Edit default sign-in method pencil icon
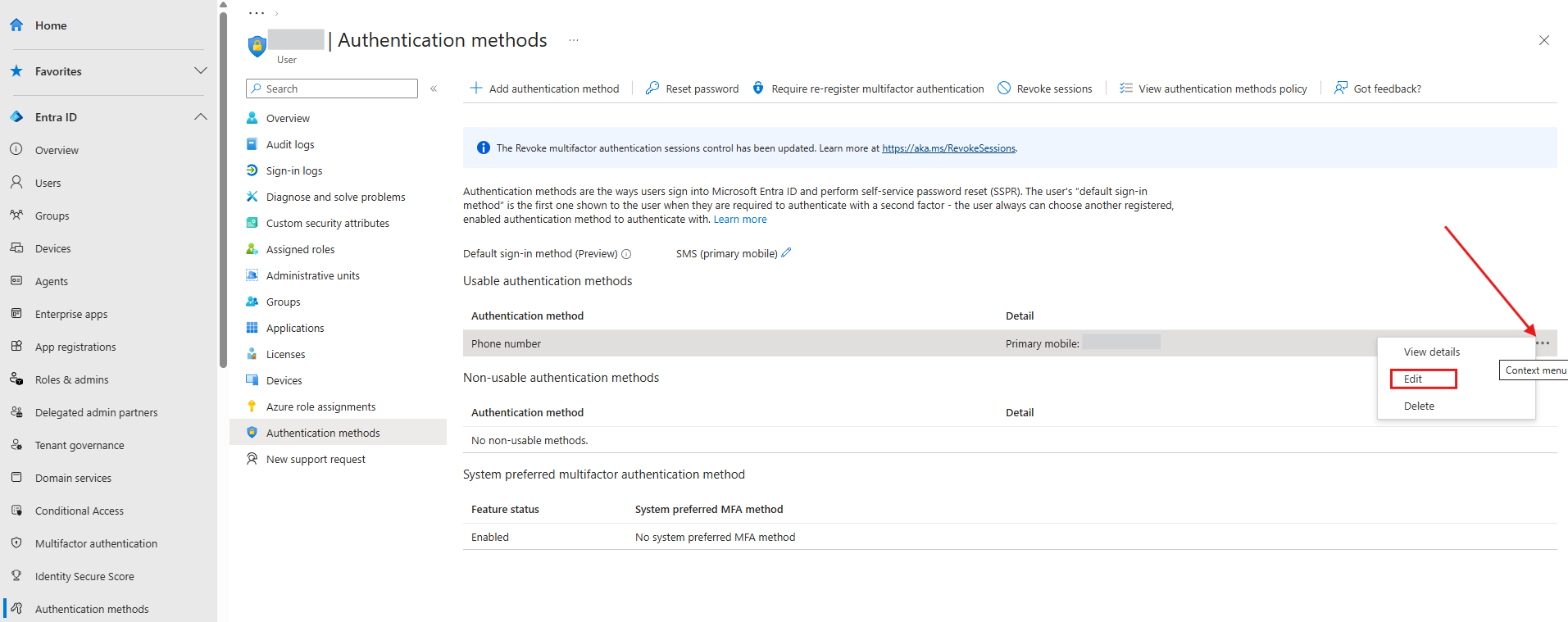The image size is (1568, 622). [786, 252]
